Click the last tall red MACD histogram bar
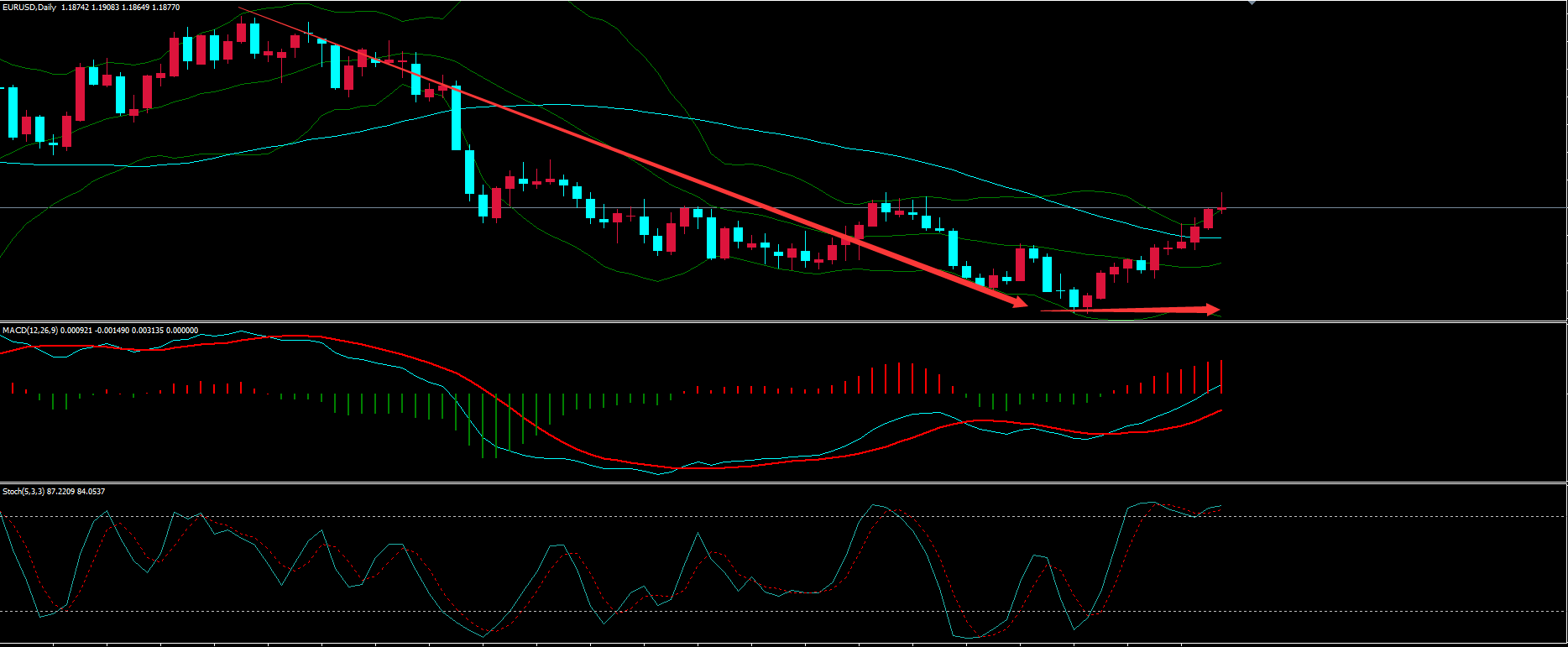The image size is (1568, 647). click(1221, 377)
